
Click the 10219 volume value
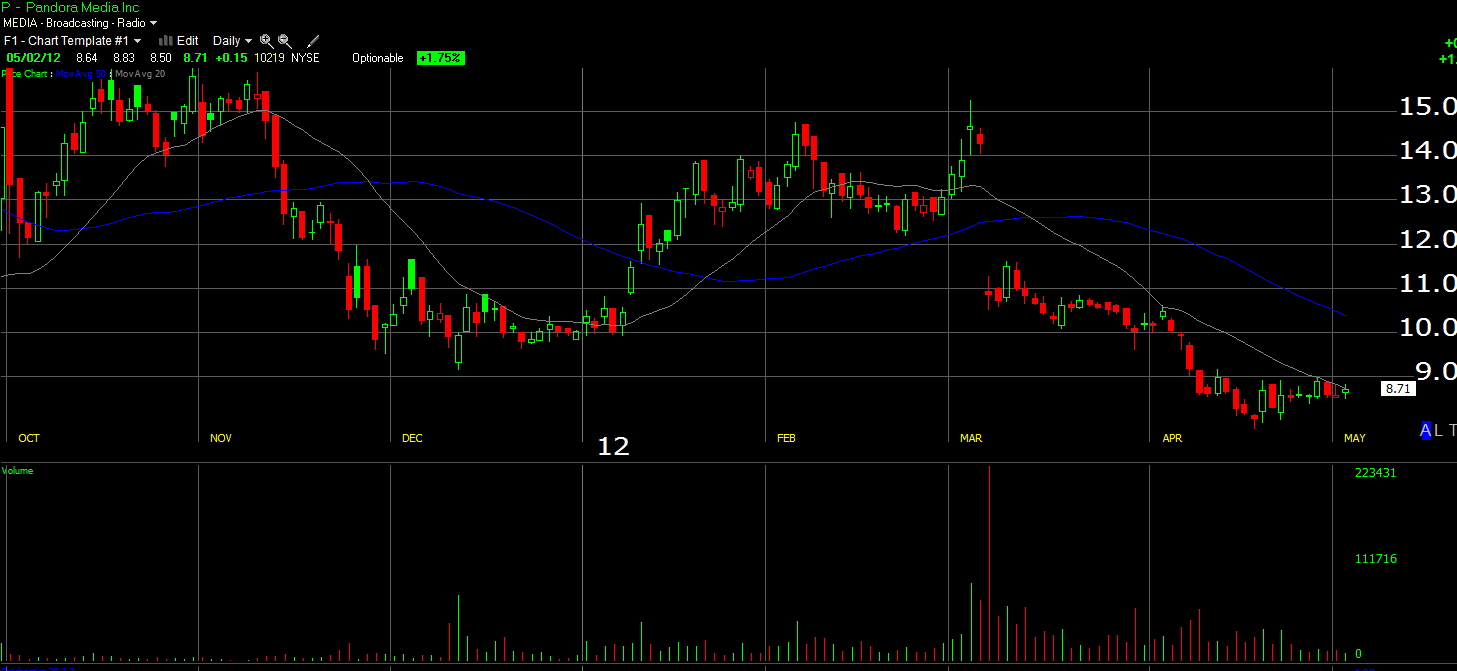click(269, 58)
